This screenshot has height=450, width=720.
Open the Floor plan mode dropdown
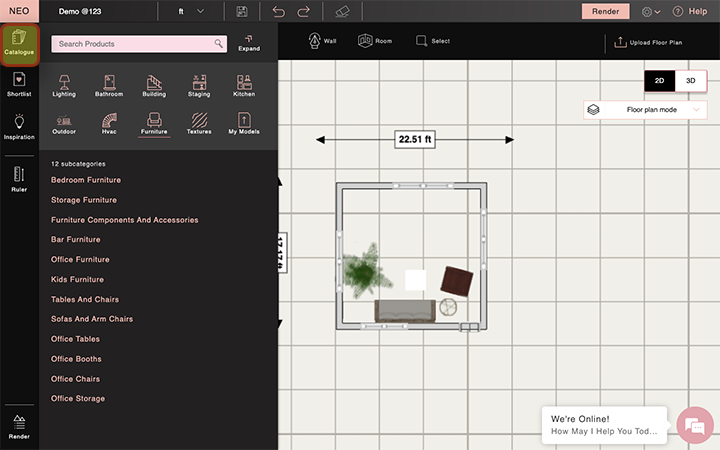click(645, 110)
